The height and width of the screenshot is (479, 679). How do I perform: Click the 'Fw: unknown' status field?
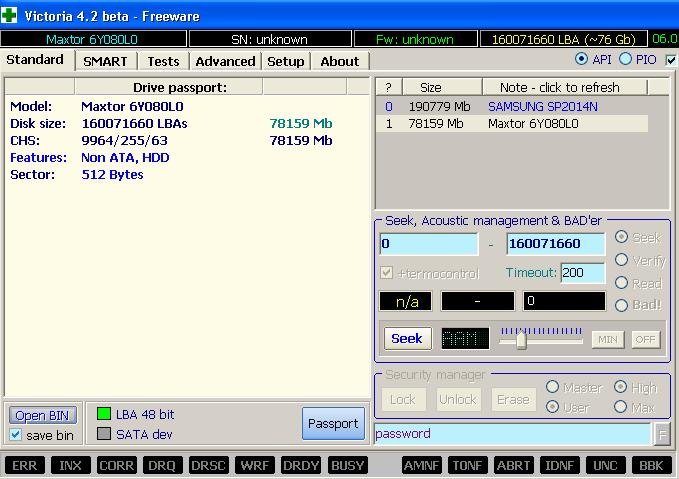(x=415, y=39)
